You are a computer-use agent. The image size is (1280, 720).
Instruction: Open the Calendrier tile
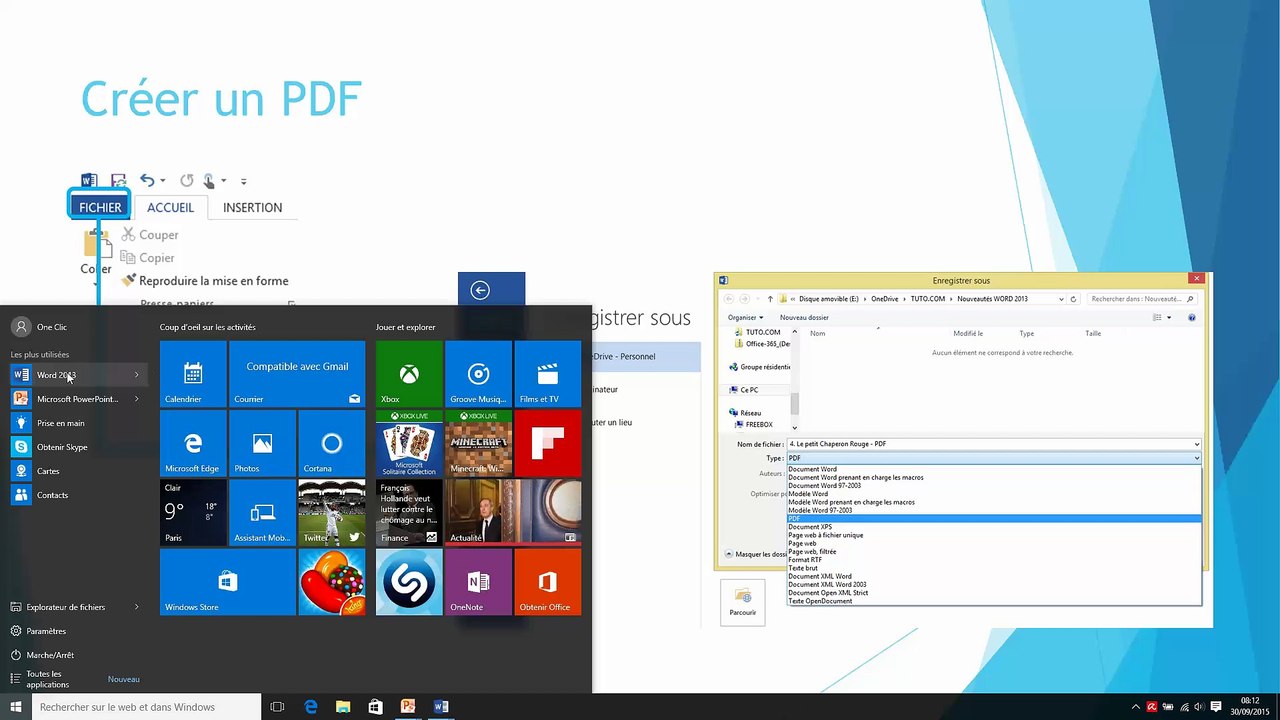tap(193, 374)
